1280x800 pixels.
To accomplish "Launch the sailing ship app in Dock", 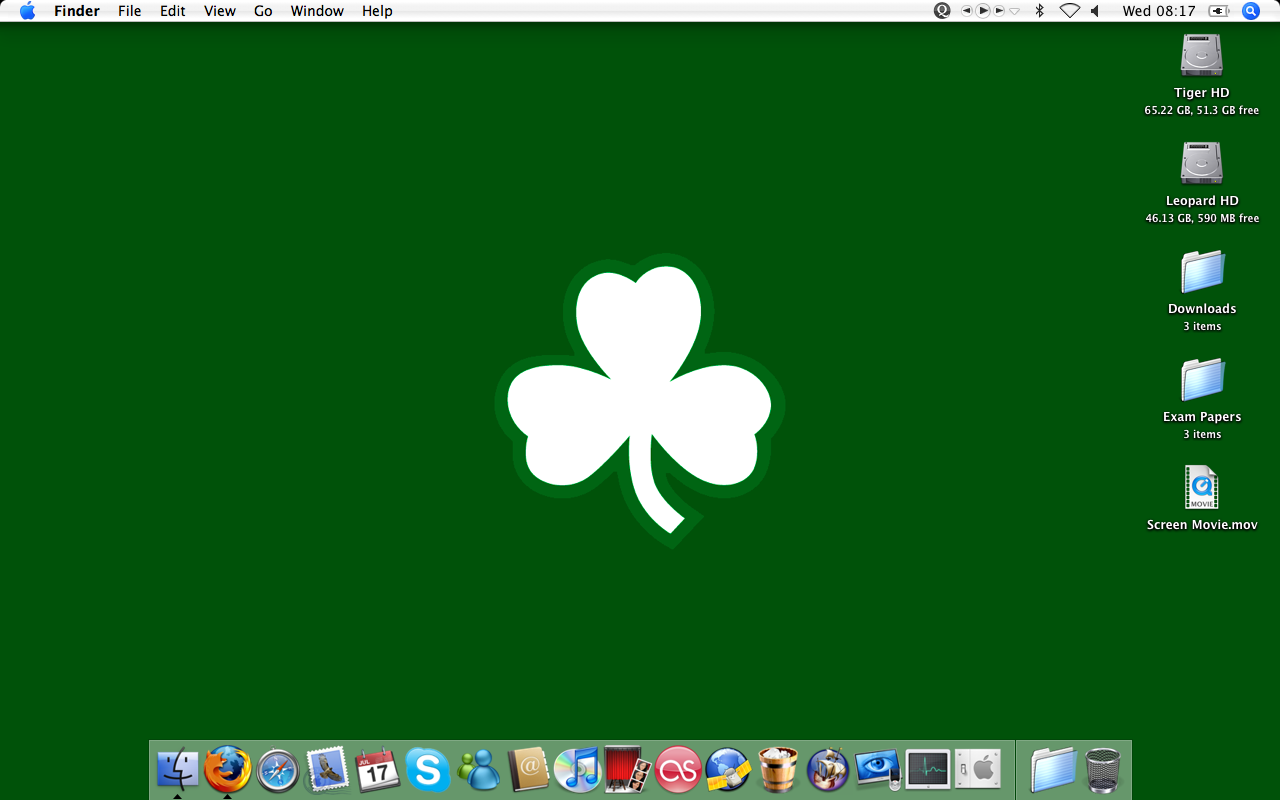I will tap(828, 770).
